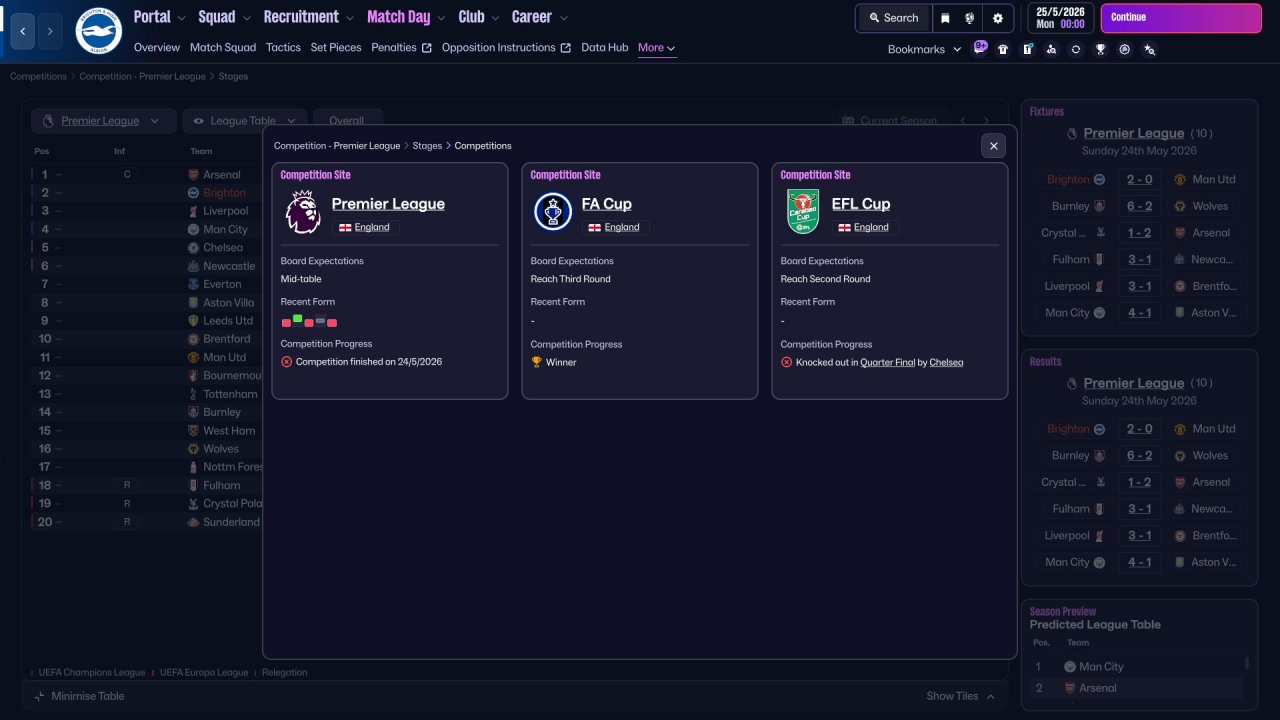Click the date and time display
This screenshot has height=720, width=1280.
click(x=1061, y=18)
